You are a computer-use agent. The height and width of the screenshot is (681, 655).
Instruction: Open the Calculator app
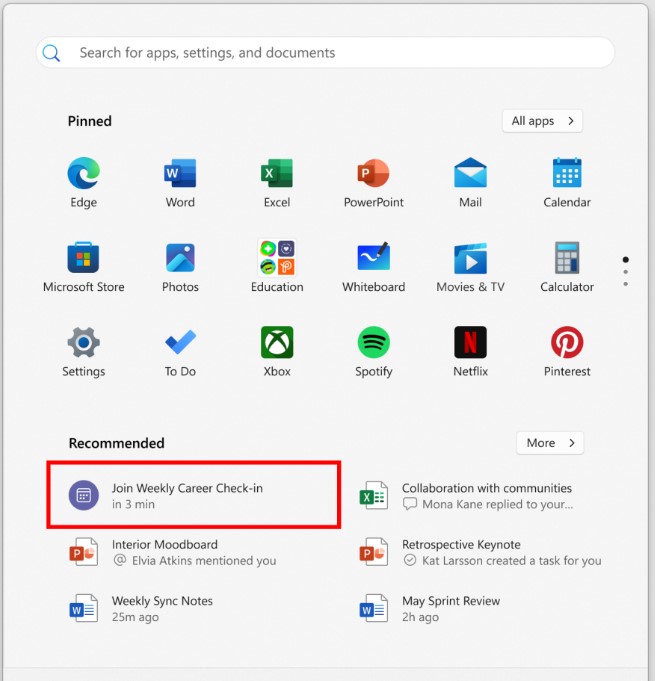coord(567,258)
